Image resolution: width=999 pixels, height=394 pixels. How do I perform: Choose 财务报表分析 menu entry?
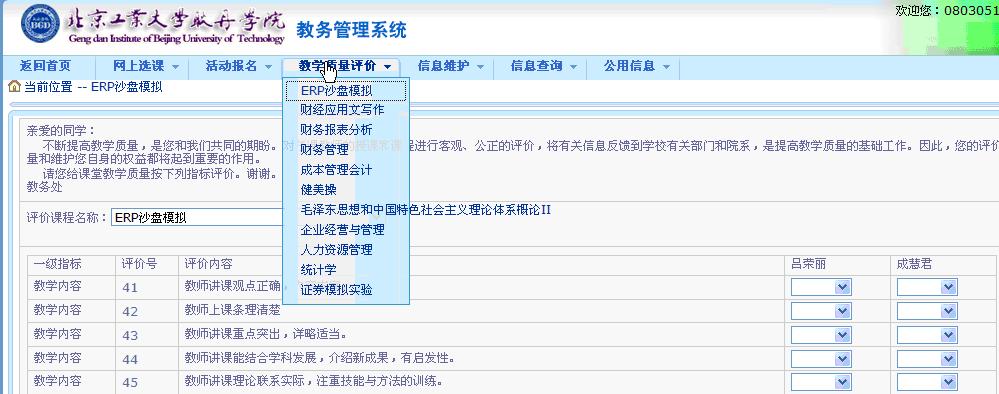tap(336, 129)
